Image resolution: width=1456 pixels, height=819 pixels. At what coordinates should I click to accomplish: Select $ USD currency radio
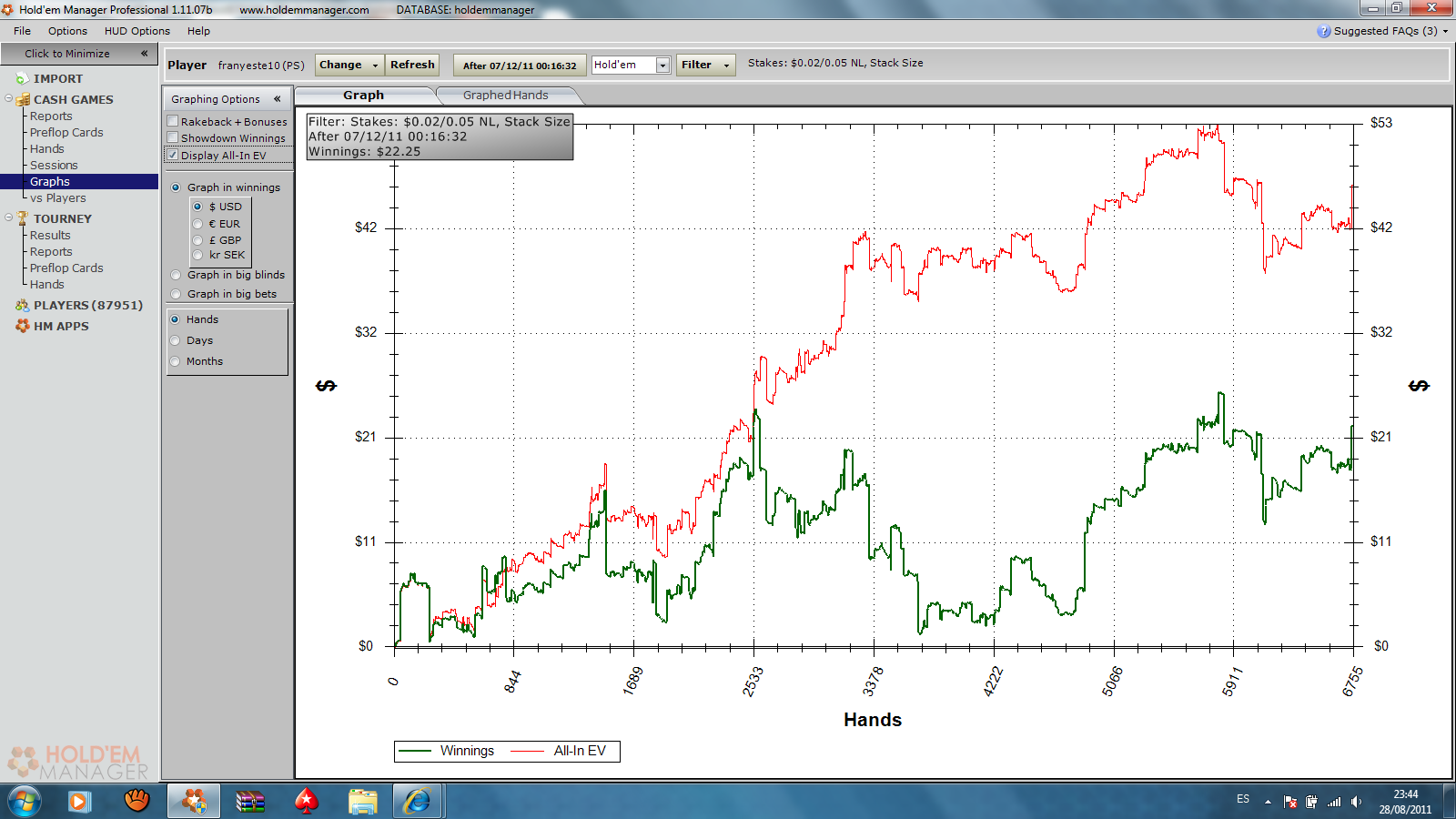click(197, 207)
